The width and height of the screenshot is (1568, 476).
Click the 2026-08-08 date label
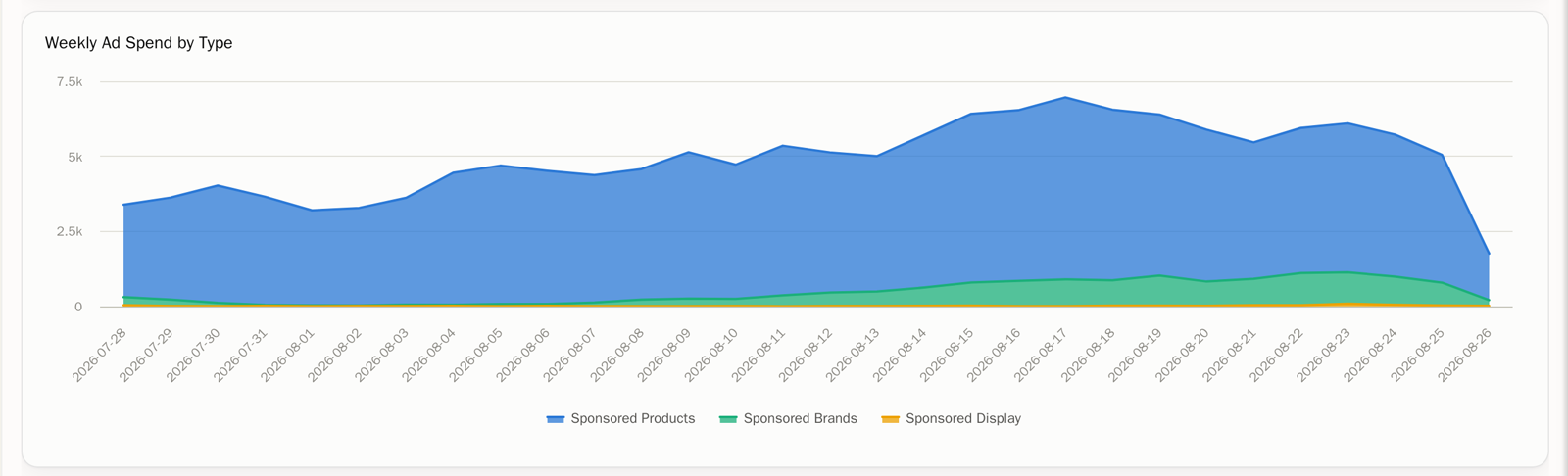click(616, 355)
